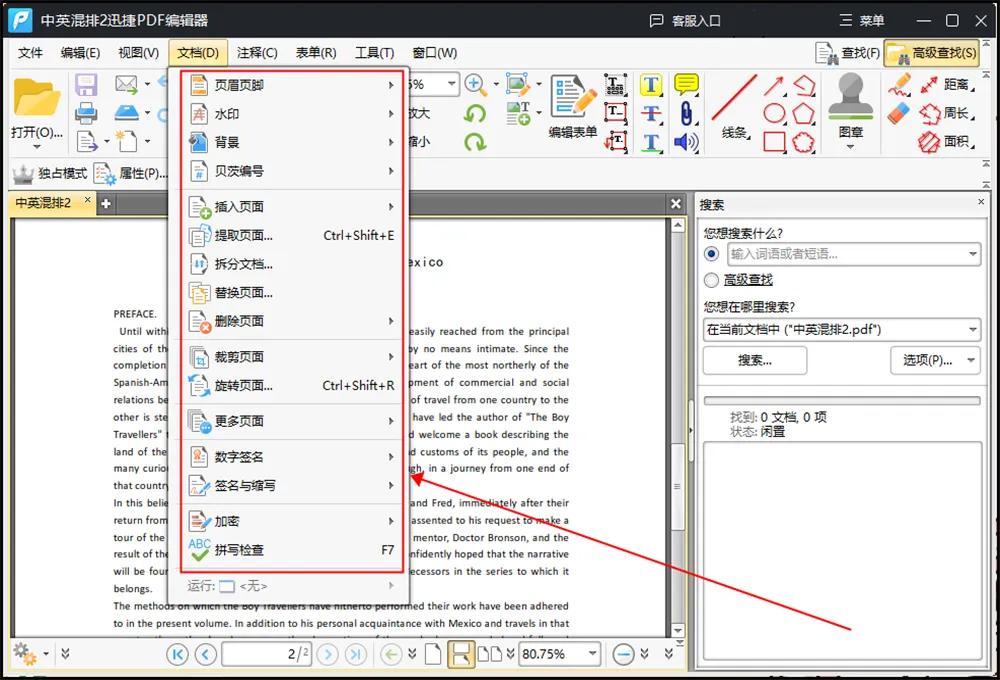The height and width of the screenshot is (680, 1000).
Task: Select the advanced search (高级查找) radio button
Action: pos(712,280)
